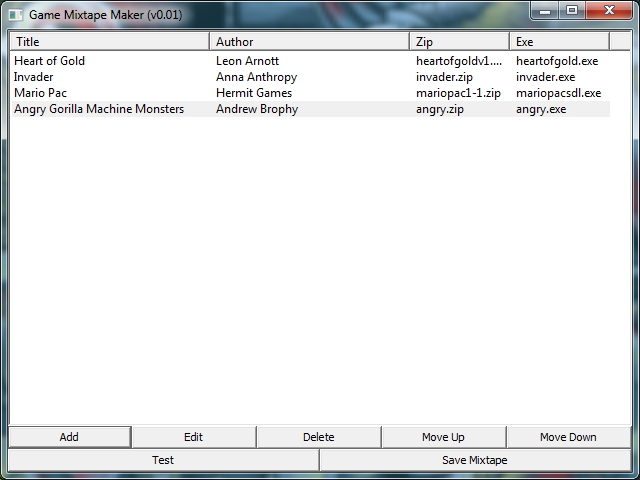Run the Test button
This screenshot has width=640, height=480.
(x=163, y=460)
